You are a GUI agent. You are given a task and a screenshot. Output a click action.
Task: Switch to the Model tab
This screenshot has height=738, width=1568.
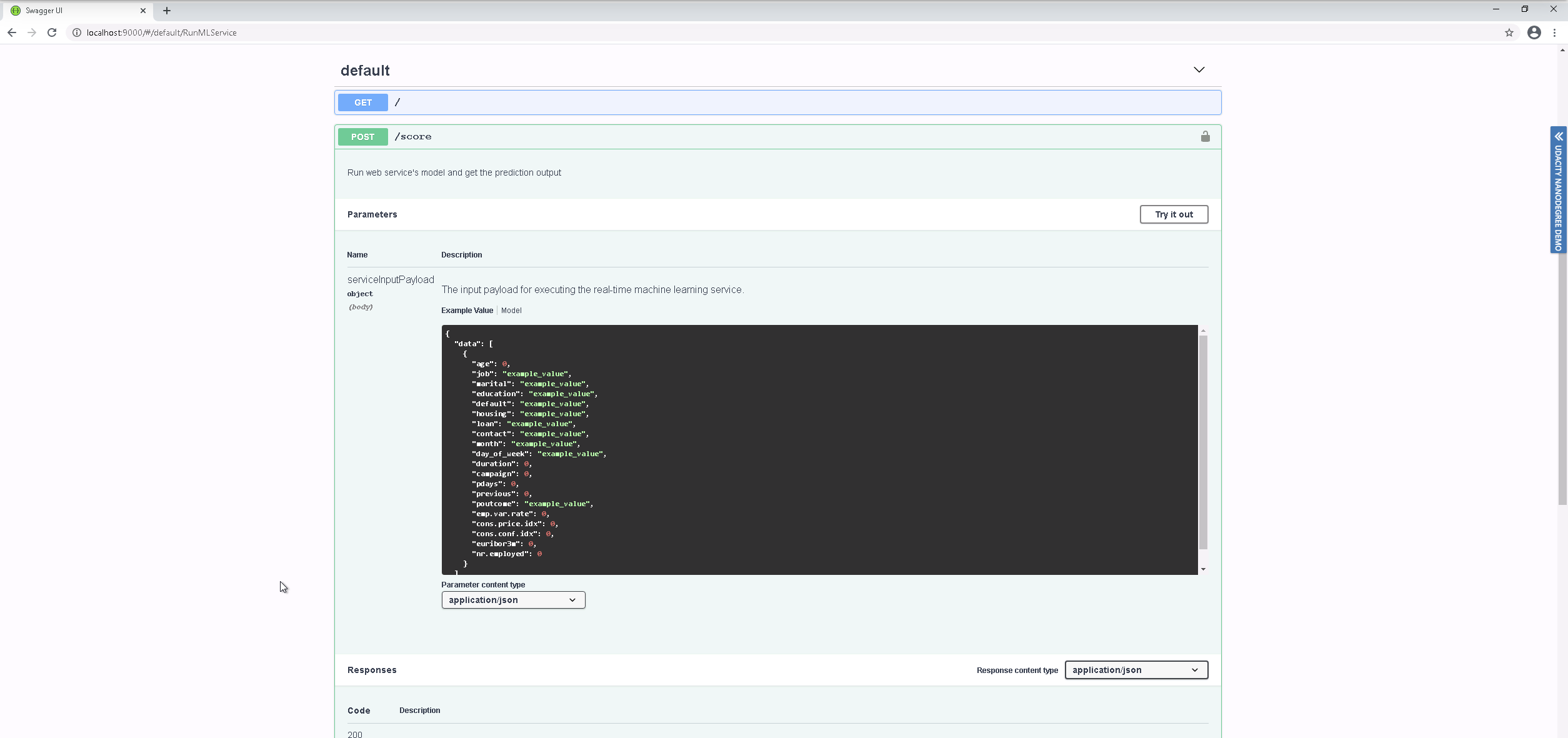[511, 311]
